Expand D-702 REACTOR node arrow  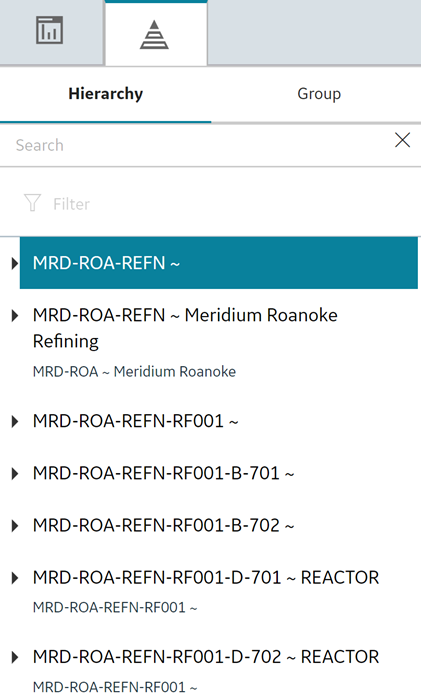tap(15, 657)
